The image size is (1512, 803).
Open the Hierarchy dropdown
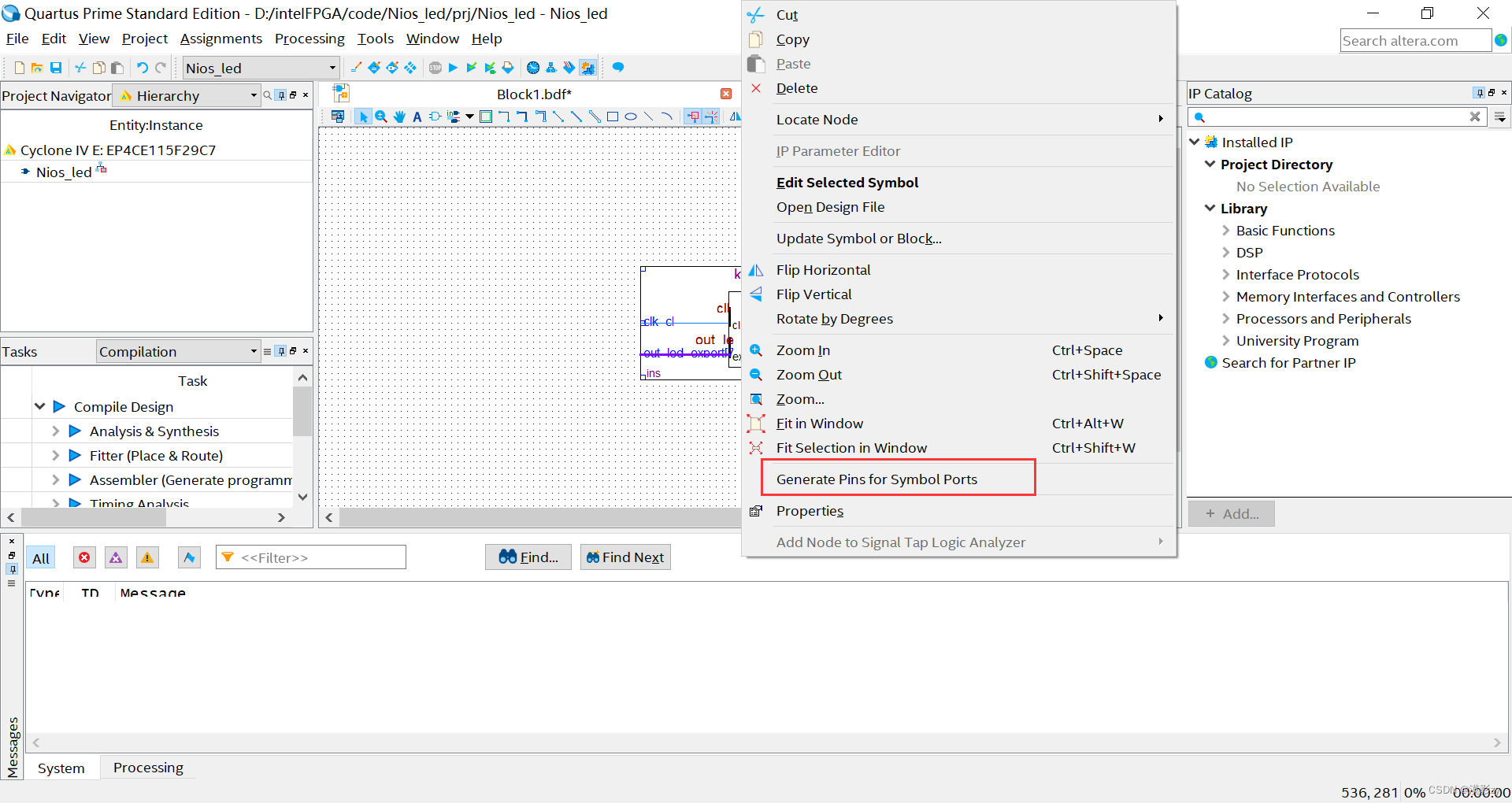(187, 95)
